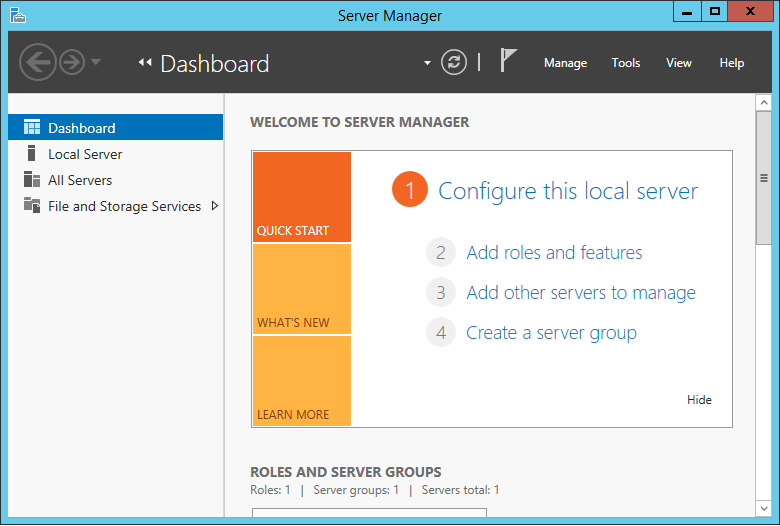
Task: Refresh the dashboard with the refresh icon
Action: (454, 63)
